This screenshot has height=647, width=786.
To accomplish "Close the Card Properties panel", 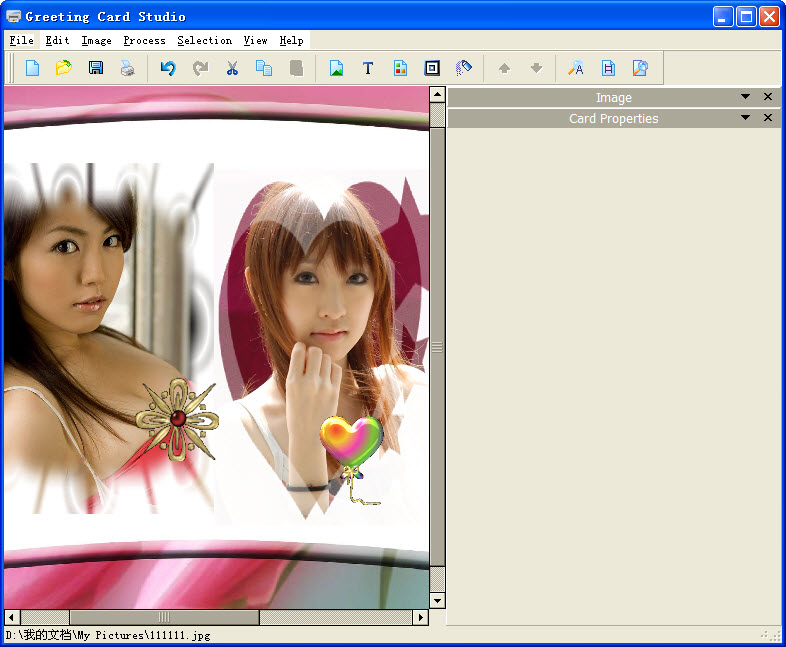I will [768, 118].
